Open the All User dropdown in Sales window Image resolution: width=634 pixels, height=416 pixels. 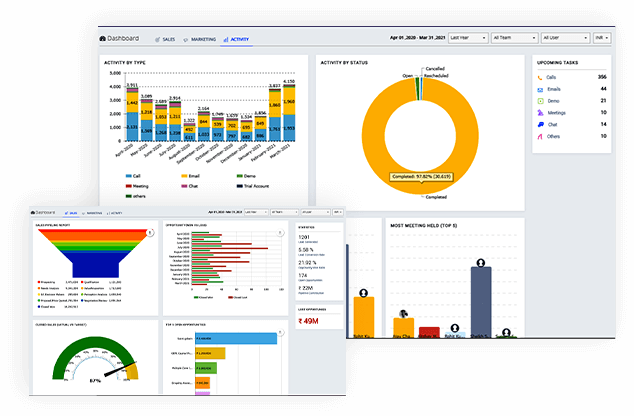point(315,212)
